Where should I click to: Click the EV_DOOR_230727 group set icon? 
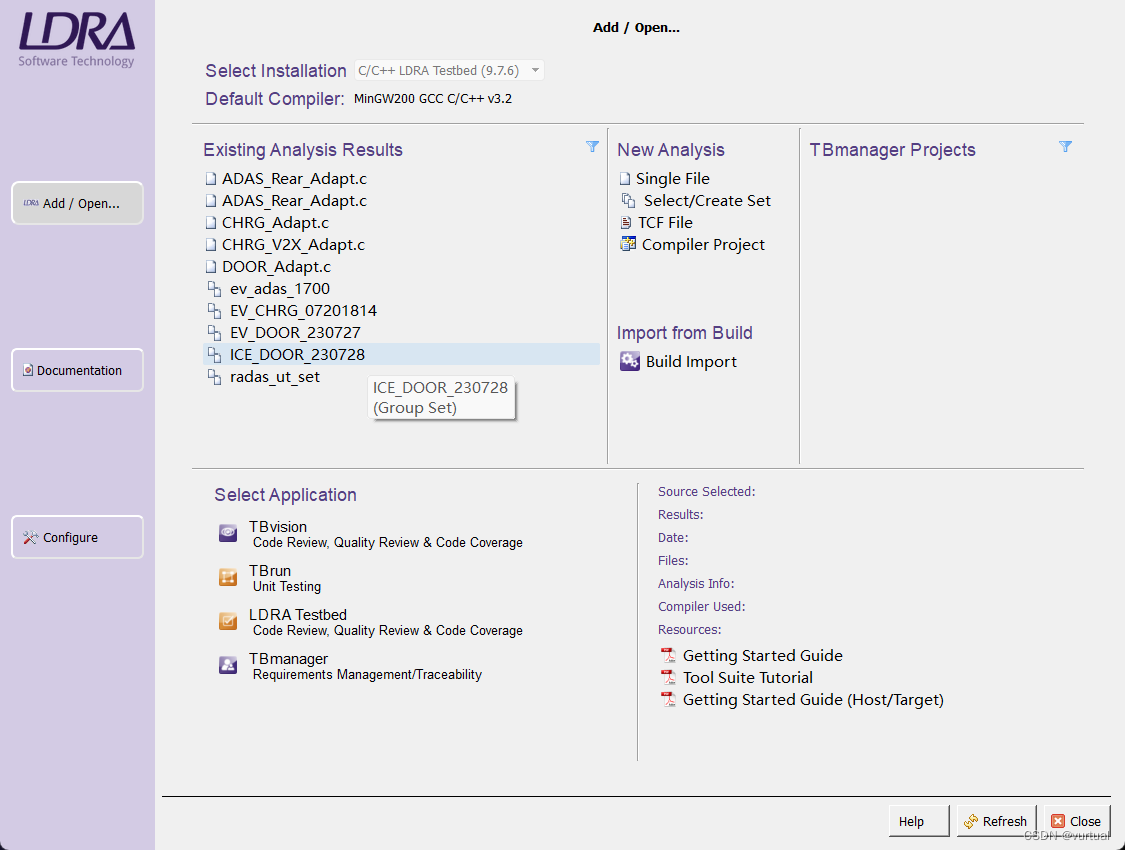(x=214, y=333)
